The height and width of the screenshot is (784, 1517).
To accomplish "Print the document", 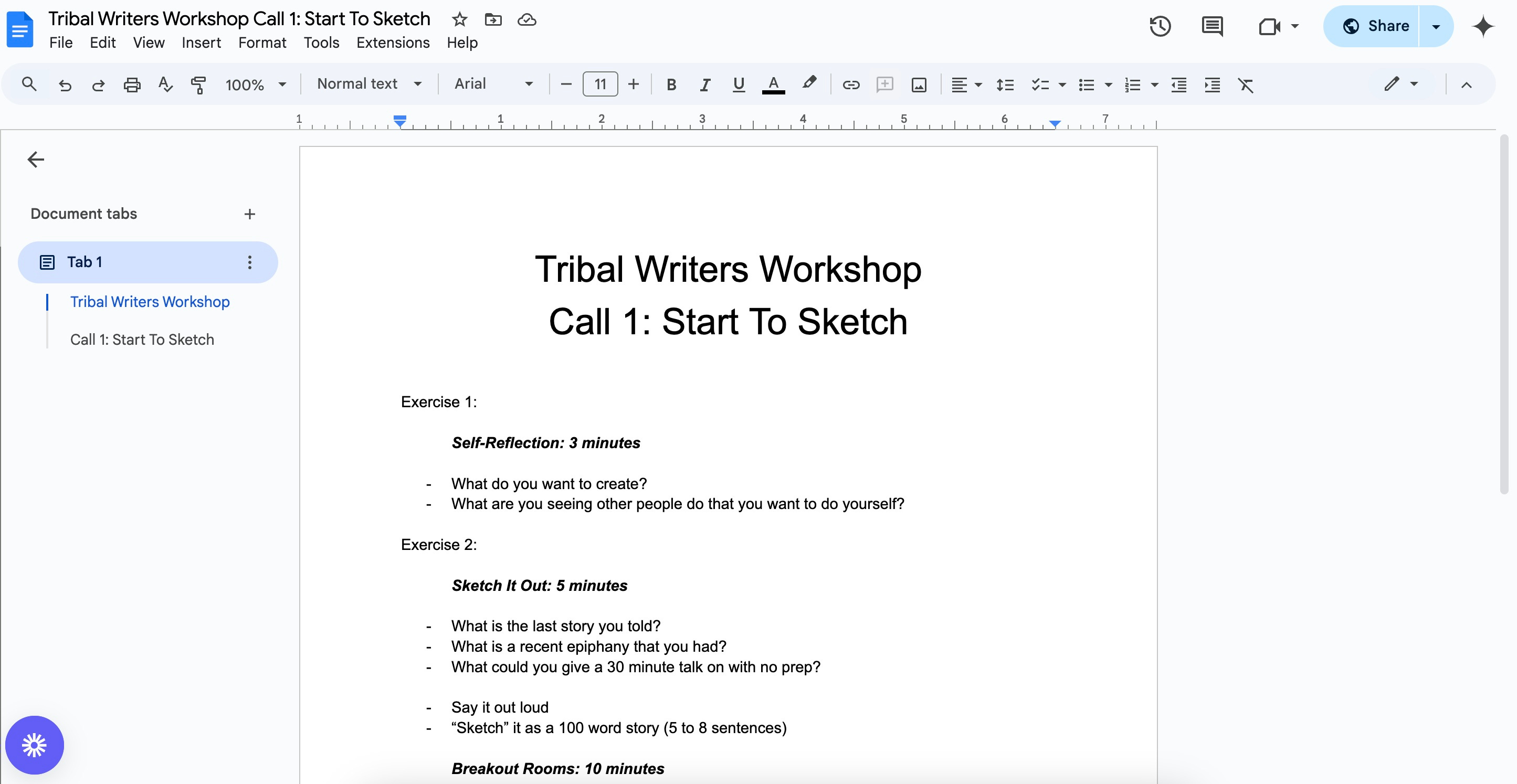I will (x=132, y=85).
